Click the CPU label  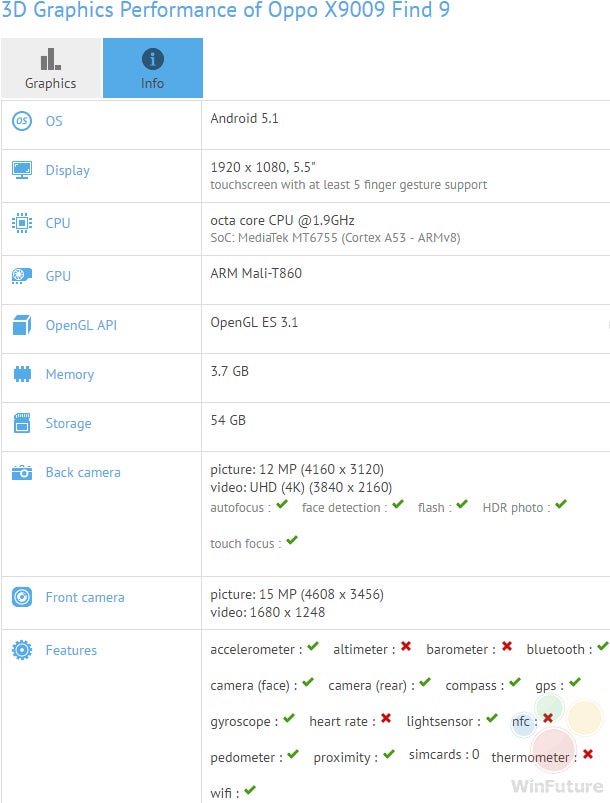coord(58,223)
